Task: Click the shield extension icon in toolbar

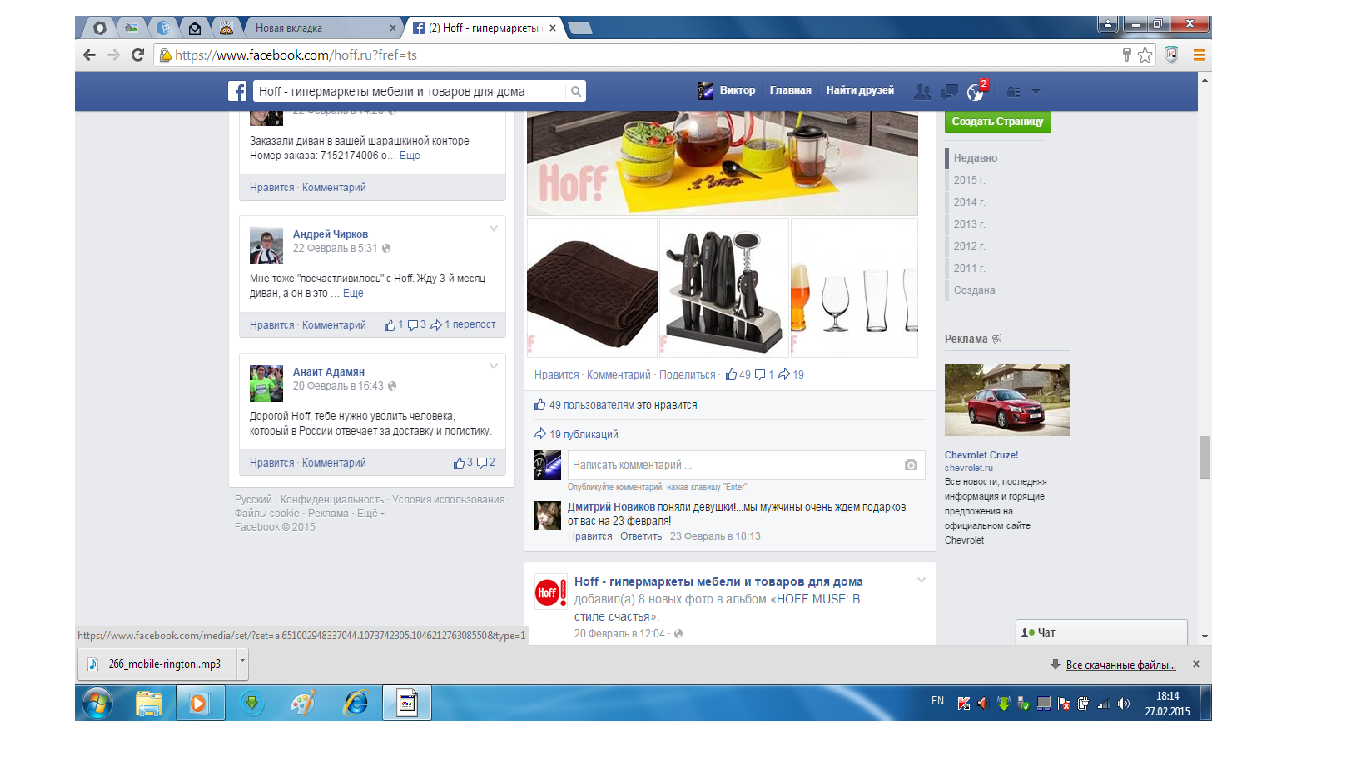Action: [1172, 55]
